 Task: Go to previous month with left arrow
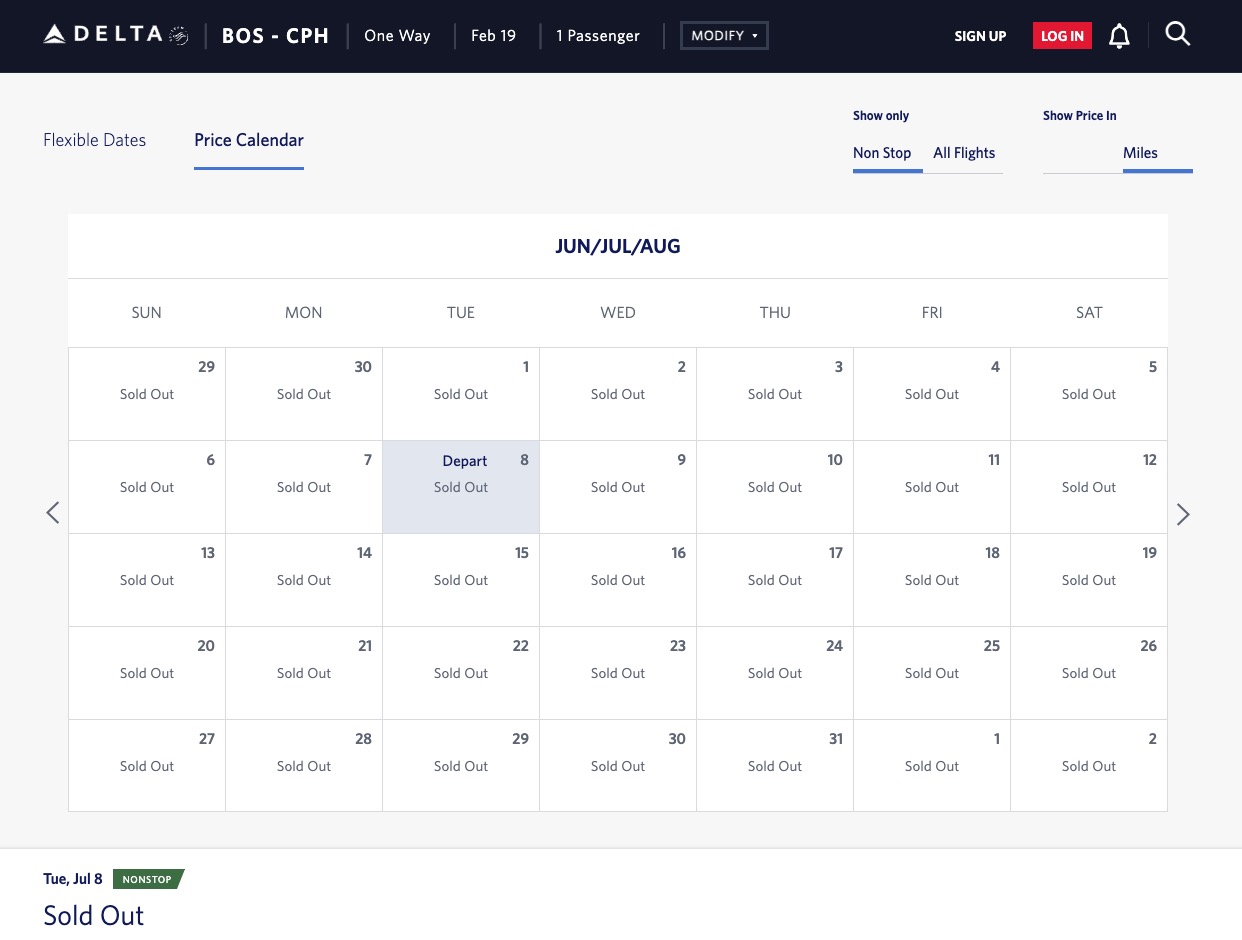point(53,513)
